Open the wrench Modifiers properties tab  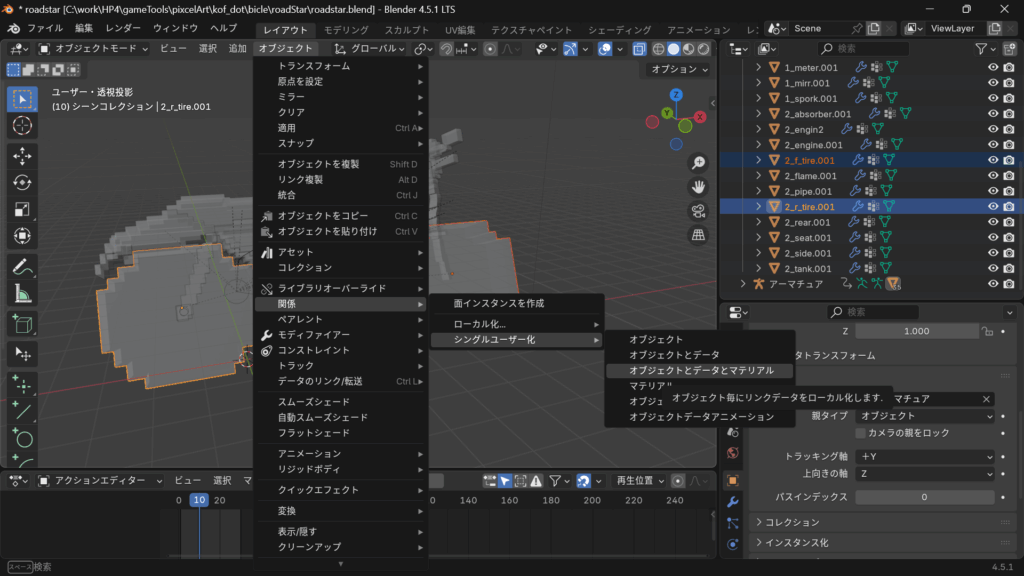[x=733, y=501]
